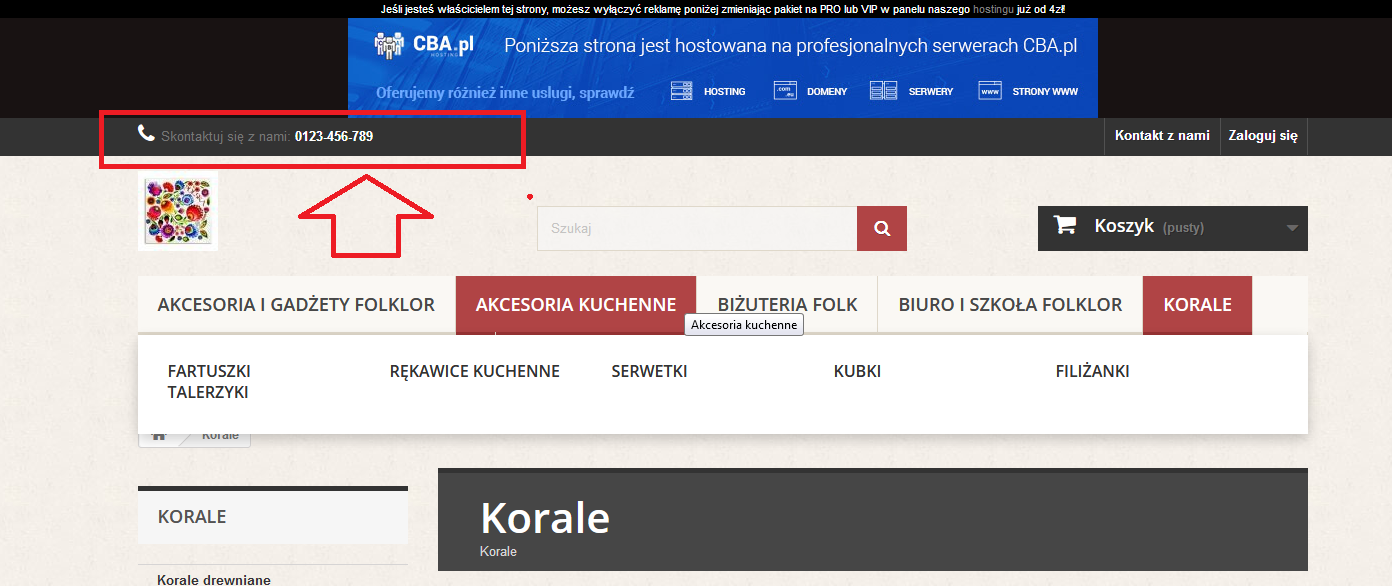The image size is (1392, 586).
Task: Click the Kontakt z nami link
Action: (x=1162, y=136)
